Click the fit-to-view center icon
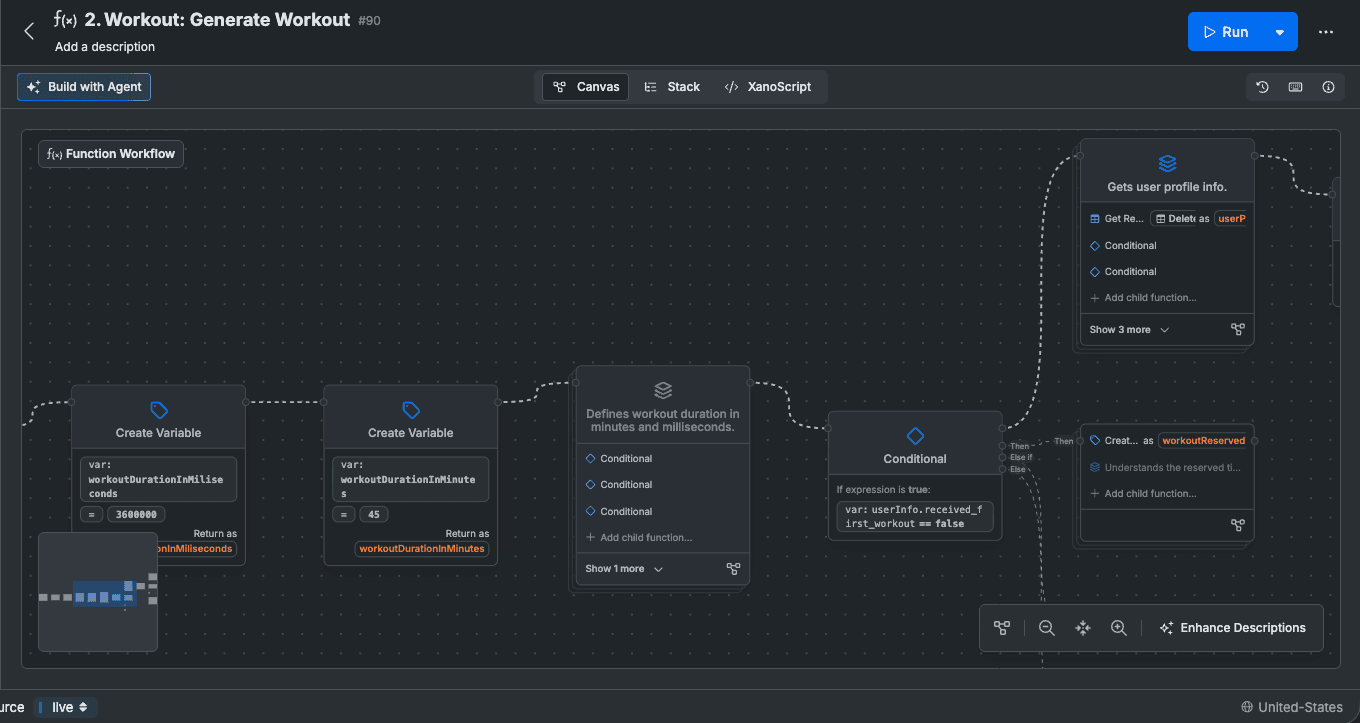1360x723 pixels. (1083, 628)
